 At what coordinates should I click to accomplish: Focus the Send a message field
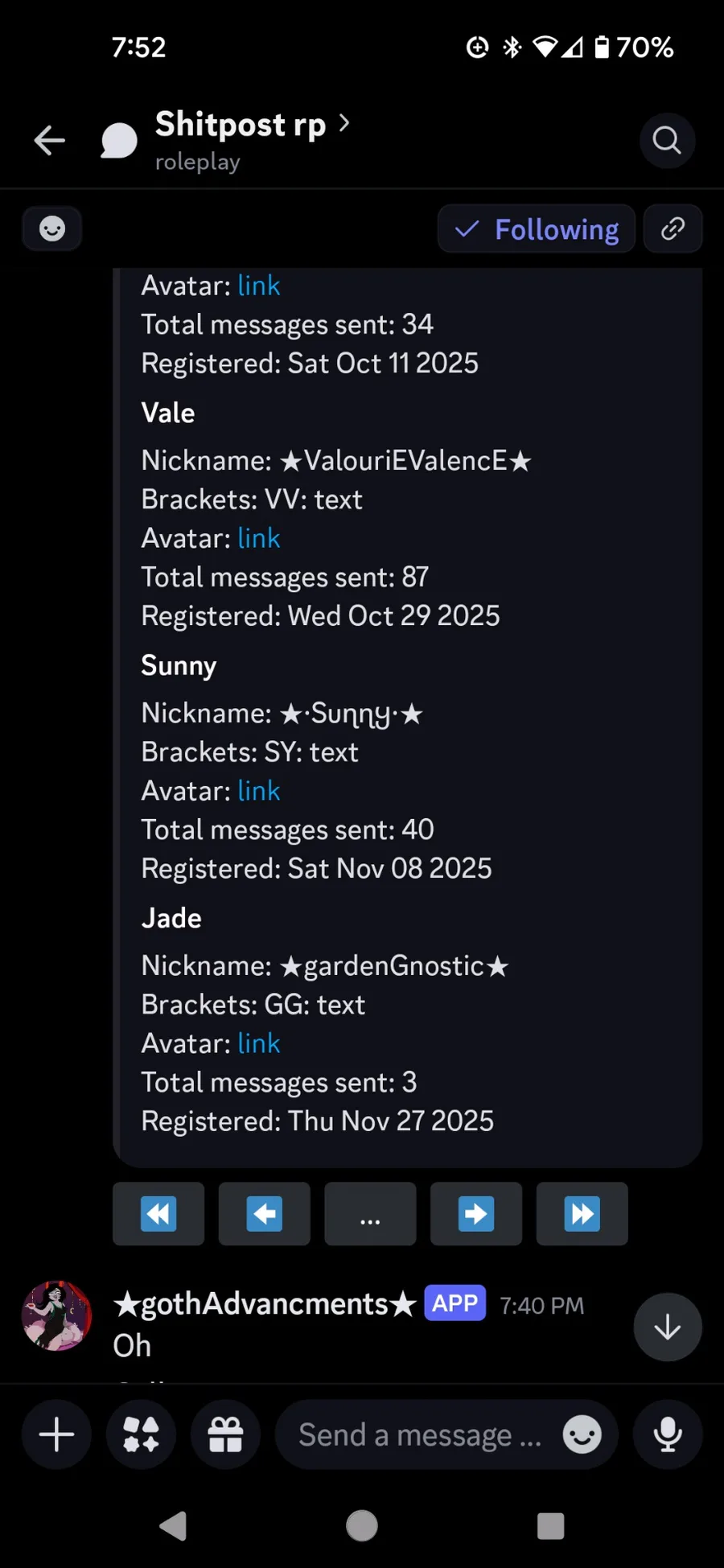[420, 1434]
